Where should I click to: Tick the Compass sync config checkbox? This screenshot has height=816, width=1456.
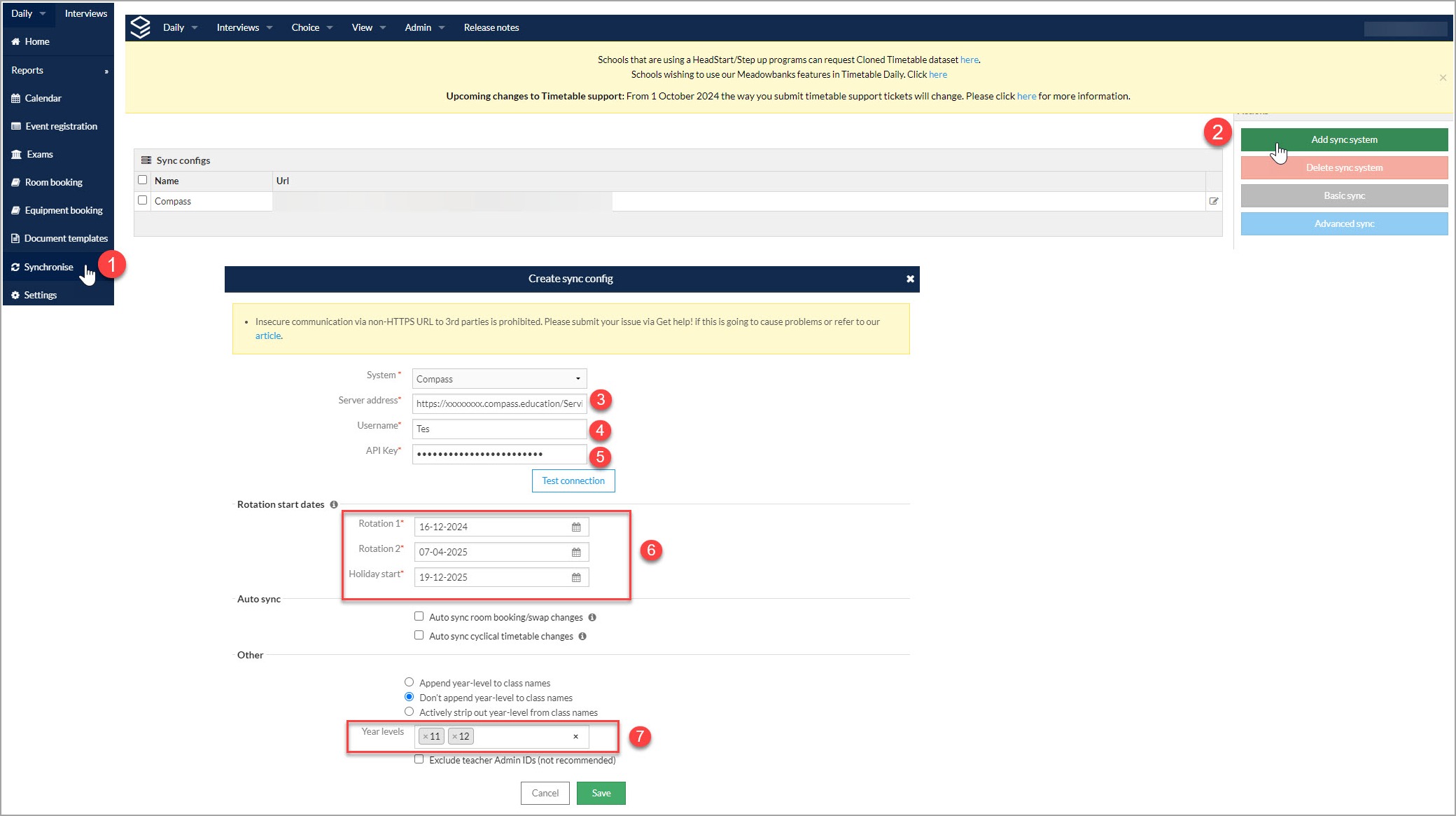tap(143, 200)
